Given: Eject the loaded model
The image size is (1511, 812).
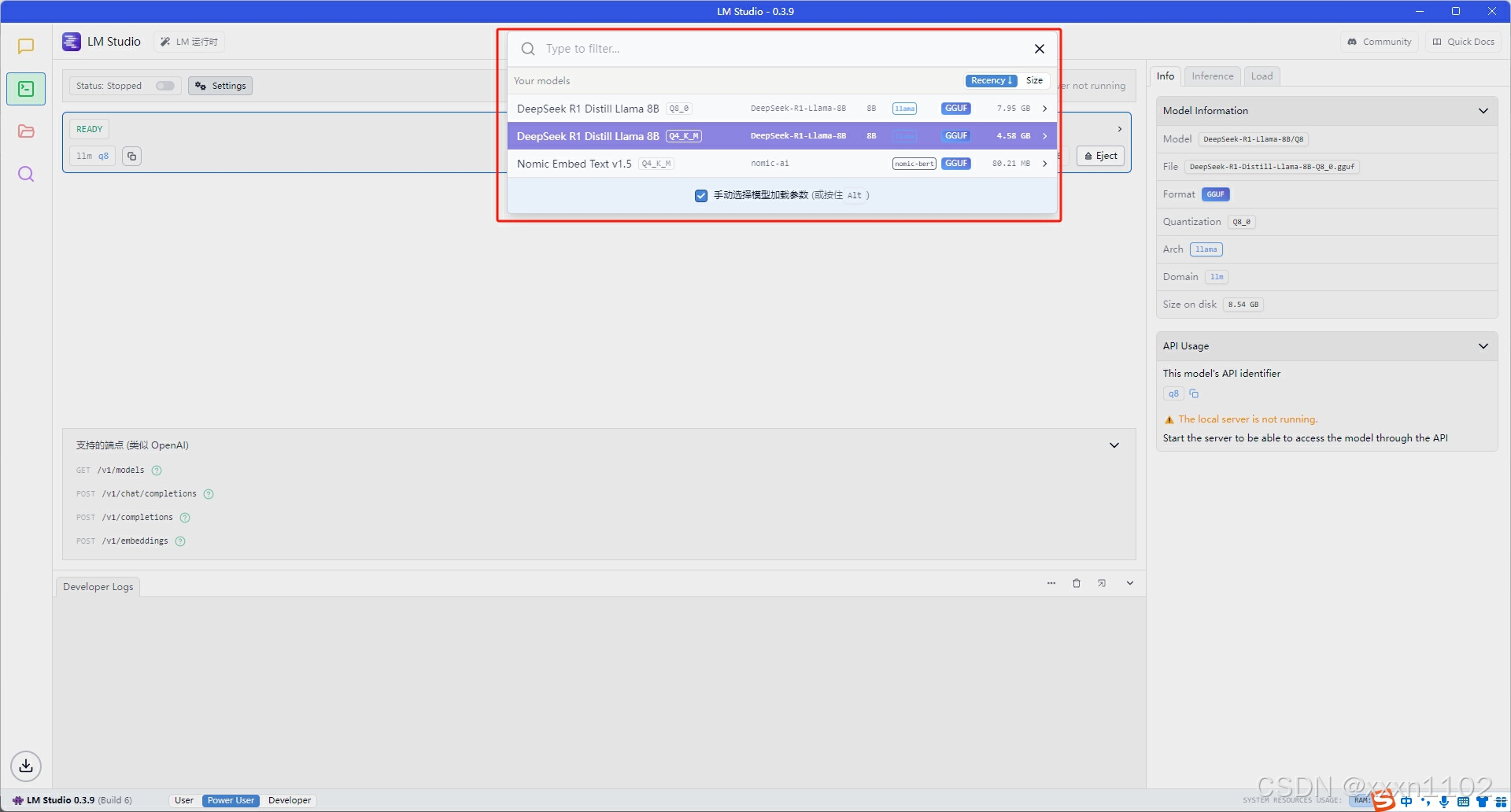Looking at the screenshot, I should pos(1100,156).
